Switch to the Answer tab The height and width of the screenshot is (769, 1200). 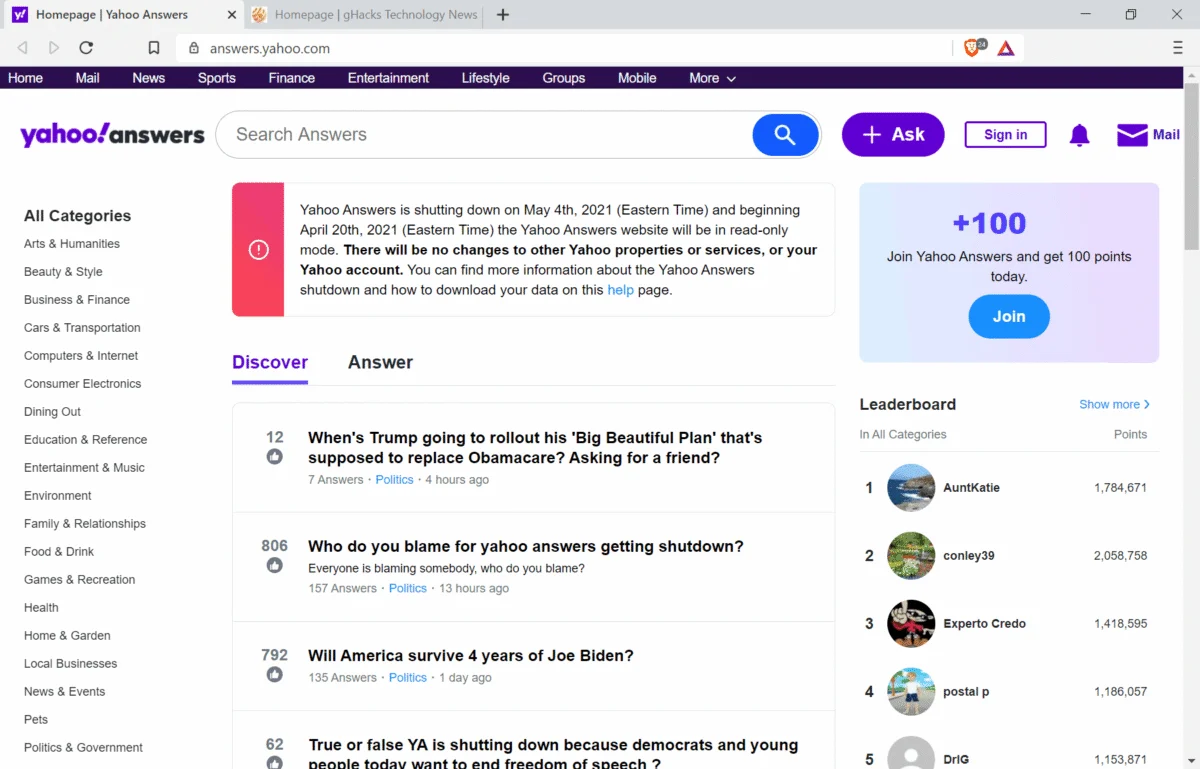[x=380, y=362]
